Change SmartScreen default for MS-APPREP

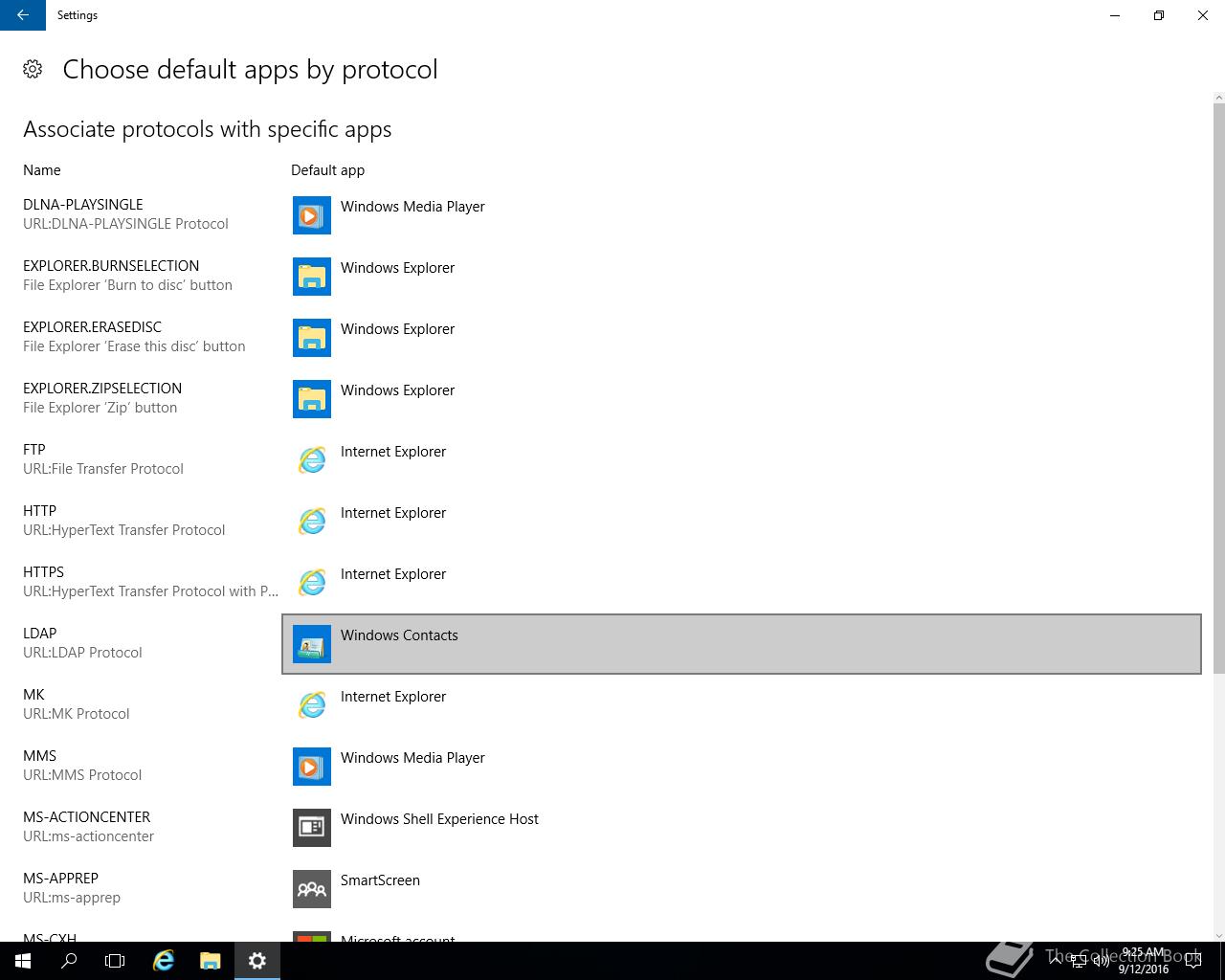(x=742, y=889)
